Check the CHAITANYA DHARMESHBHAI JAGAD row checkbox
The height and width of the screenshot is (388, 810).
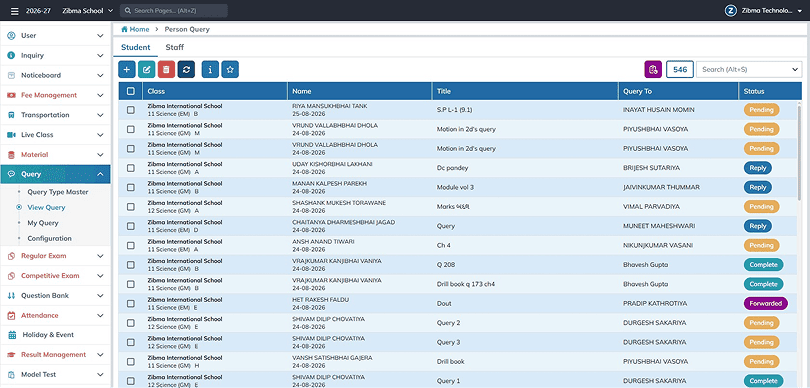[x=131, y=226]
